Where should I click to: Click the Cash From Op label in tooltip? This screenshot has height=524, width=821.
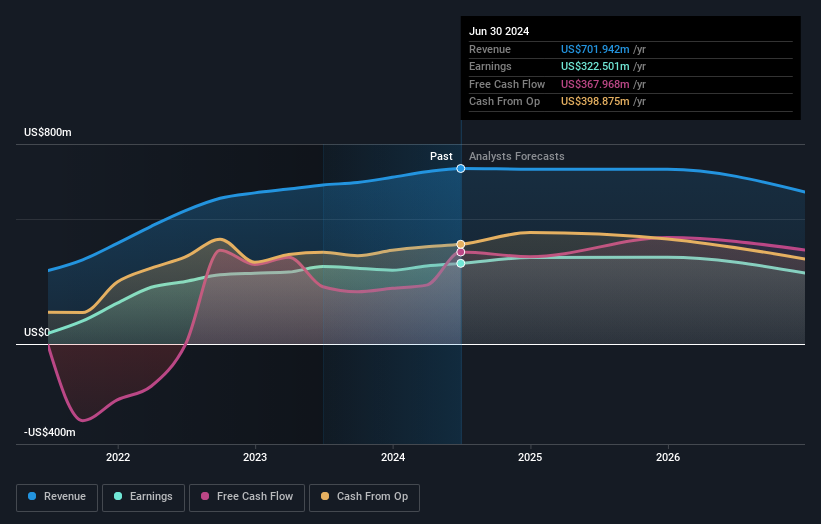tap(504, 102)
